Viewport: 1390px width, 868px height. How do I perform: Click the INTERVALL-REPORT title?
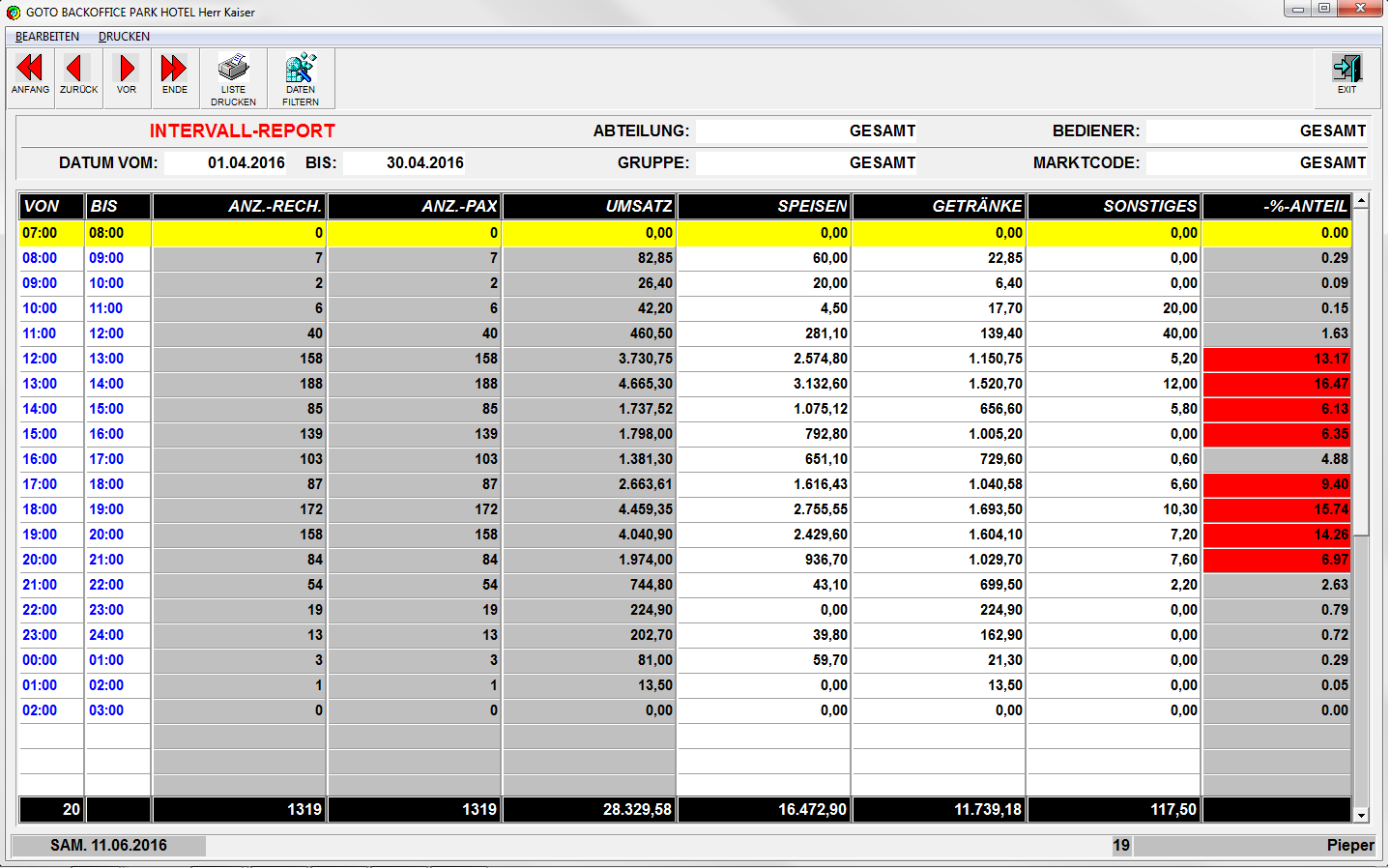[x=243, y=130]
